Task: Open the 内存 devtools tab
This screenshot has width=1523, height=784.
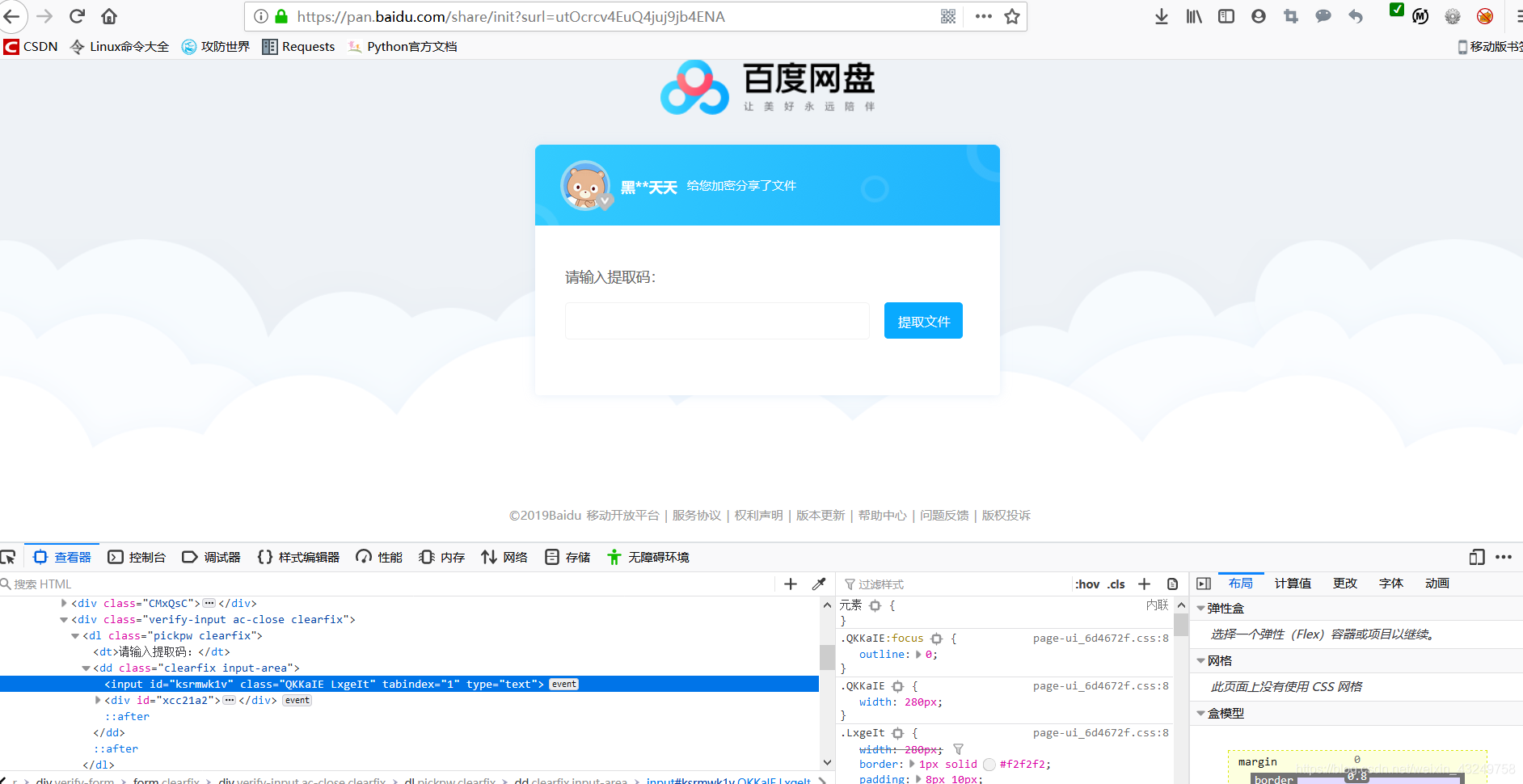Action: coord(442,557)
